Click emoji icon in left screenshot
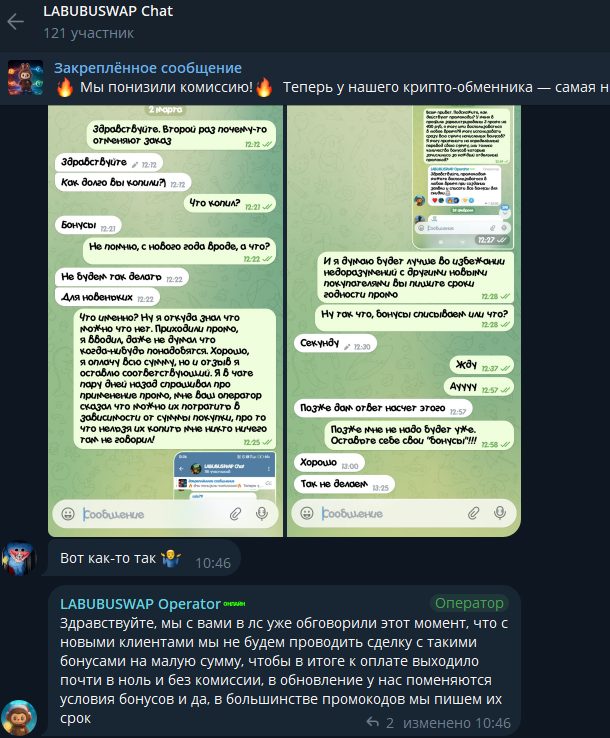610x738 pixels. click(68, 513)
